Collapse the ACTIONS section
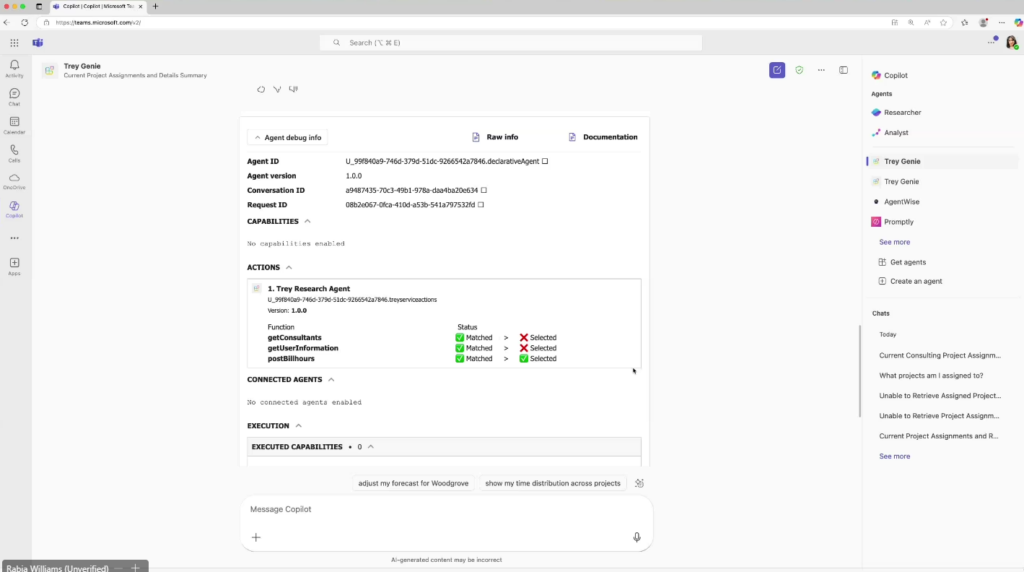The height and width of the screenshot is (572, 1024). pyautogui.click(x=289, y=267)
